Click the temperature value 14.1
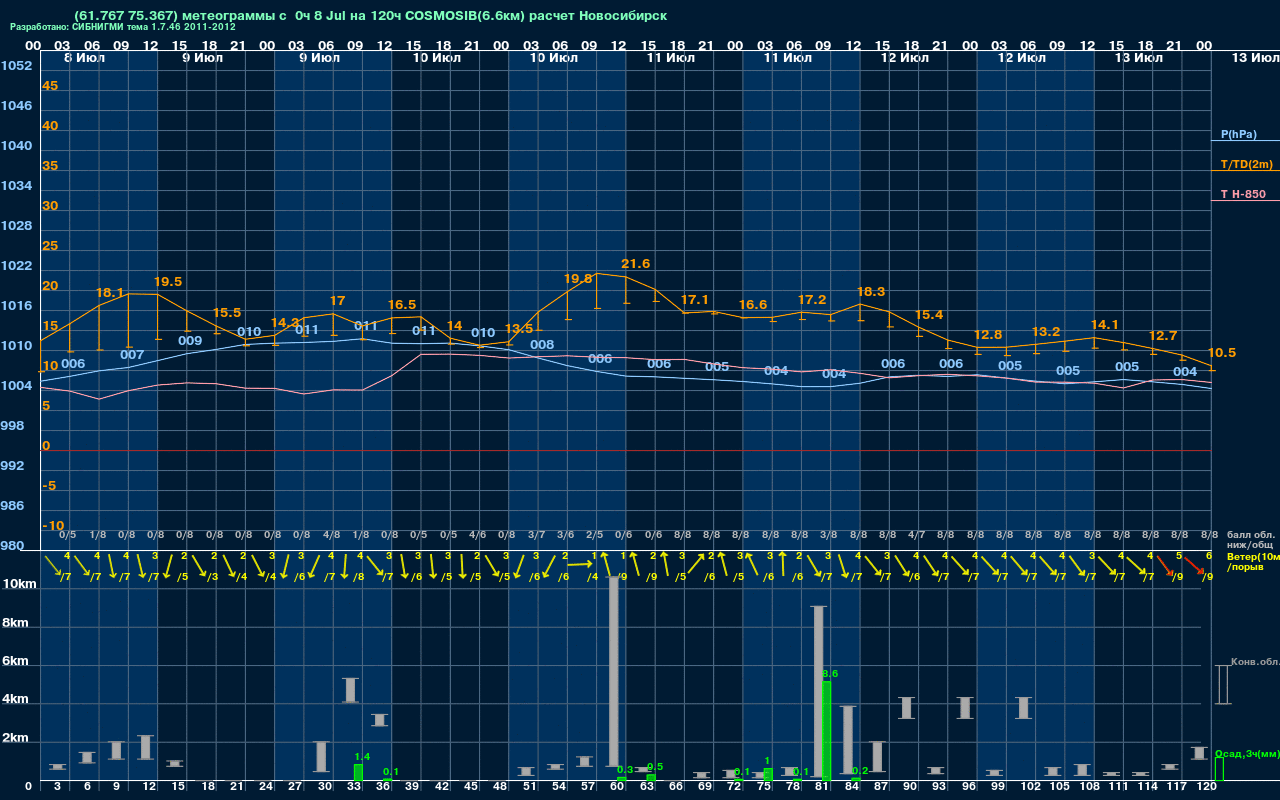The width and height of the screenshot is (1280, 800). pos(1105,325)
